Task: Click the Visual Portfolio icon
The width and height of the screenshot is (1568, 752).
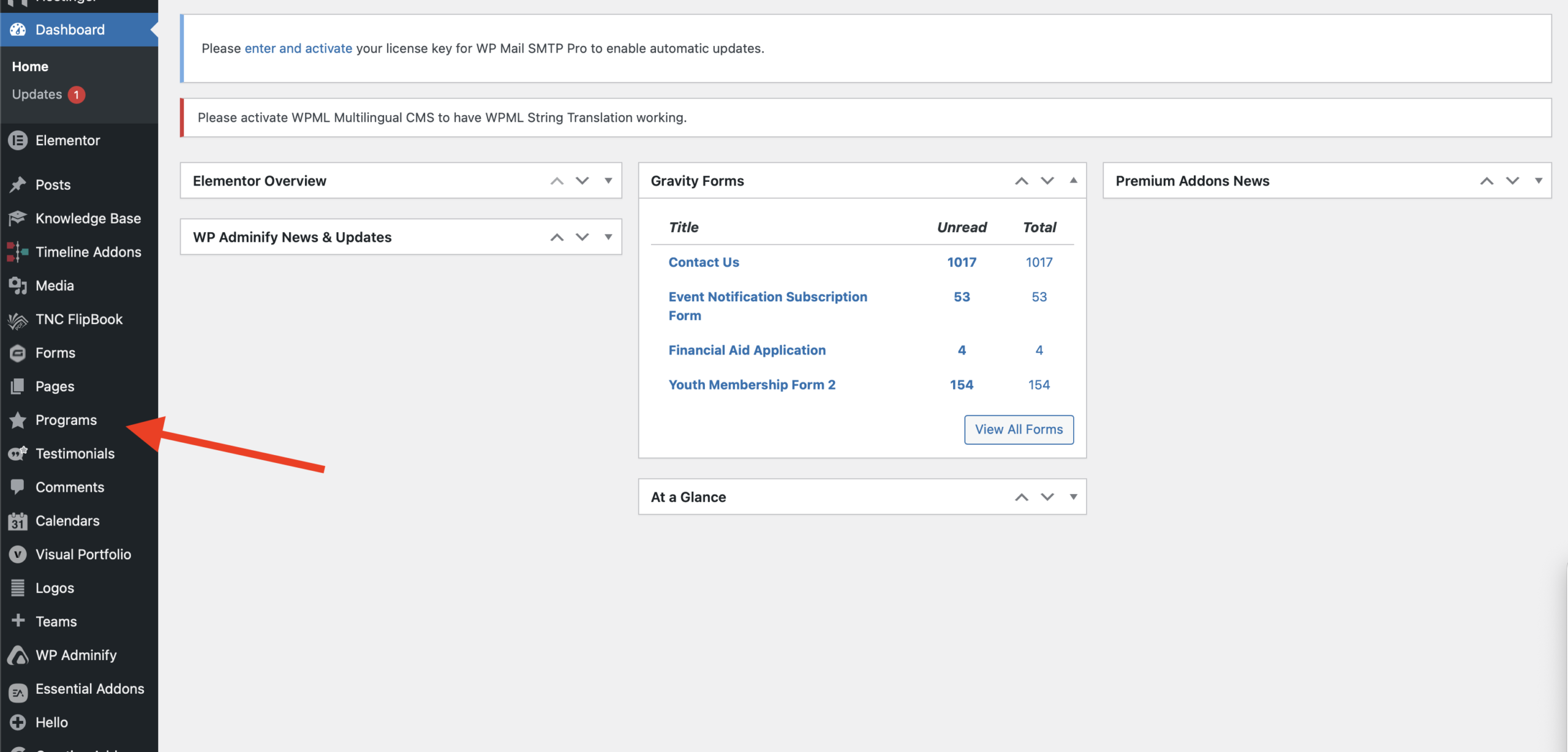Action: pos(18,554)
